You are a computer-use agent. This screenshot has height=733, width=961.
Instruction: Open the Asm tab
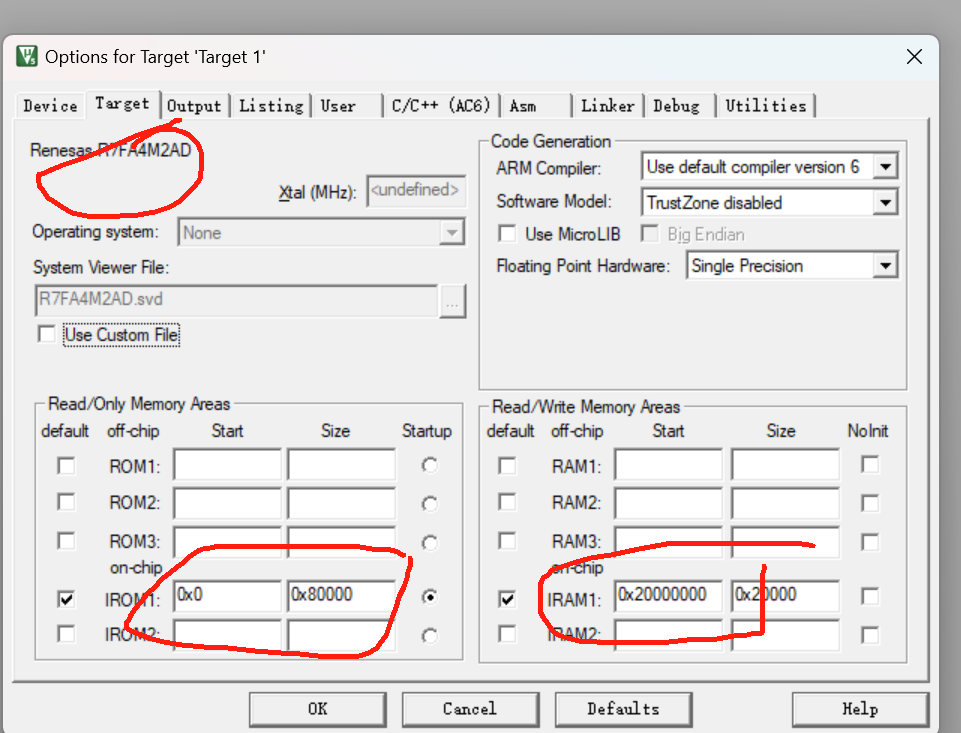click(x=536, y=106)
